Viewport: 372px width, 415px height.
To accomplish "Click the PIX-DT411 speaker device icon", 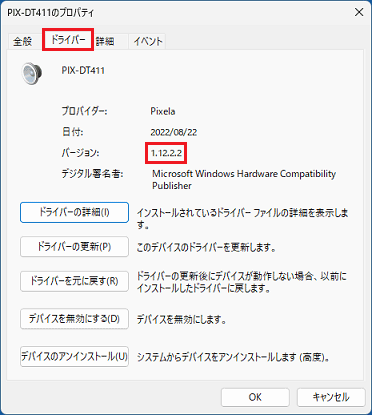I will pyautogui.click(x=32, y=73).
